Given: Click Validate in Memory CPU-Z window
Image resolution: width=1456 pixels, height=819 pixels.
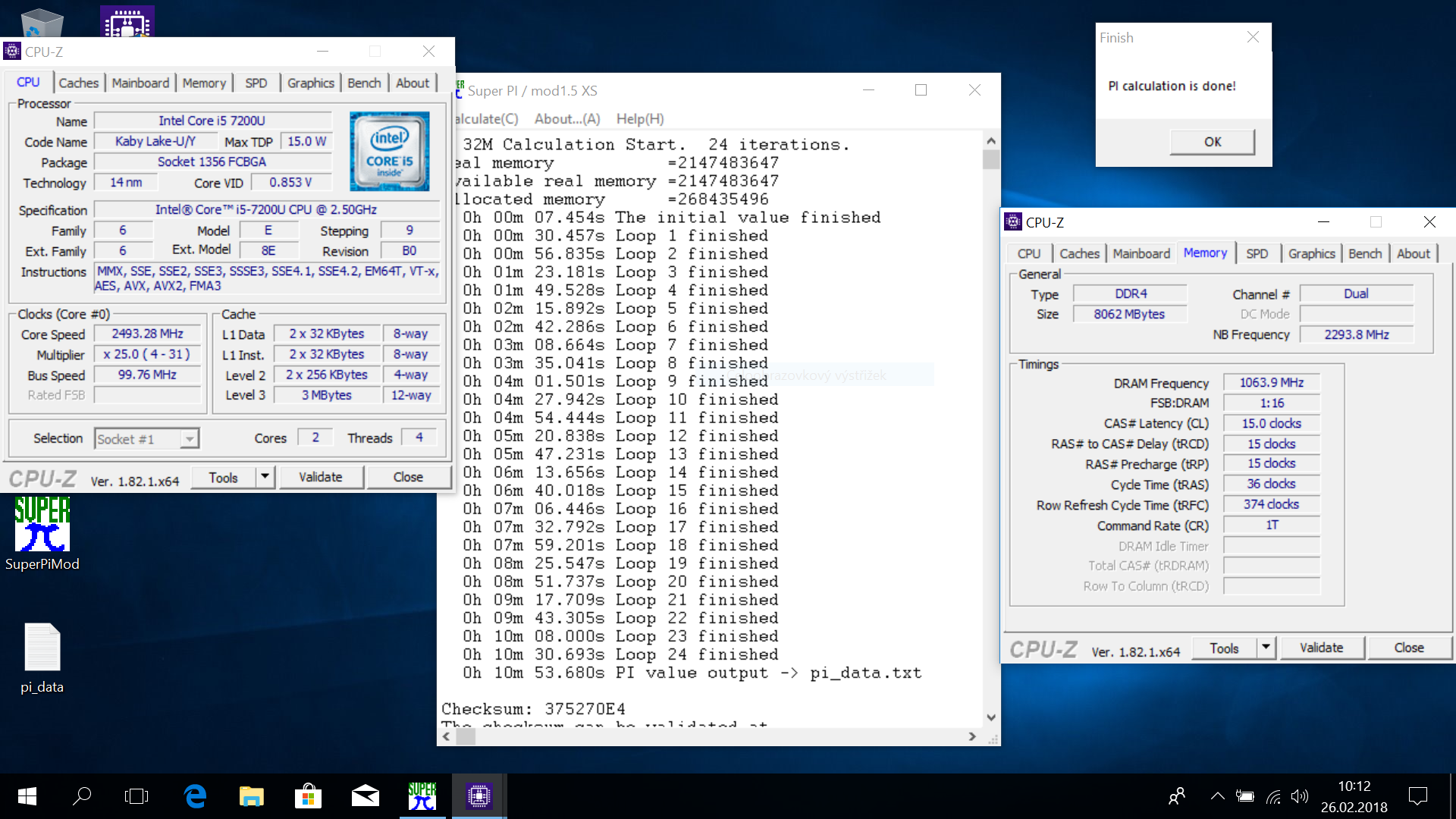Looking at the screenshot, I should (1322, 648).
